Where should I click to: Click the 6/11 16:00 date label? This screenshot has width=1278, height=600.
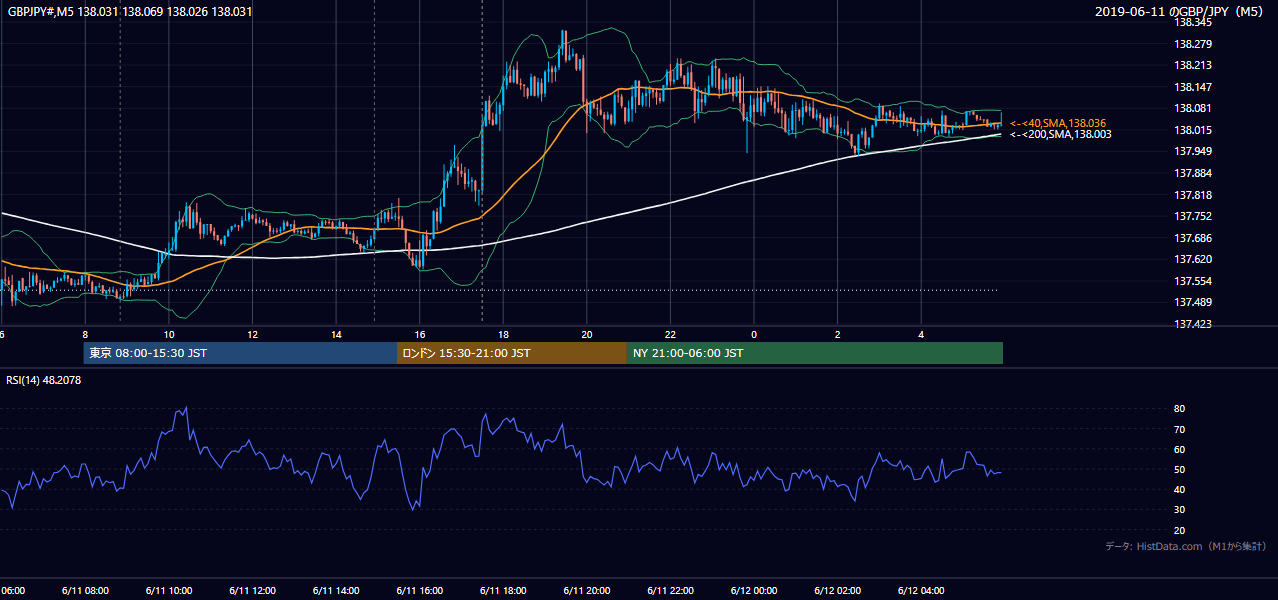click(420, 591)
